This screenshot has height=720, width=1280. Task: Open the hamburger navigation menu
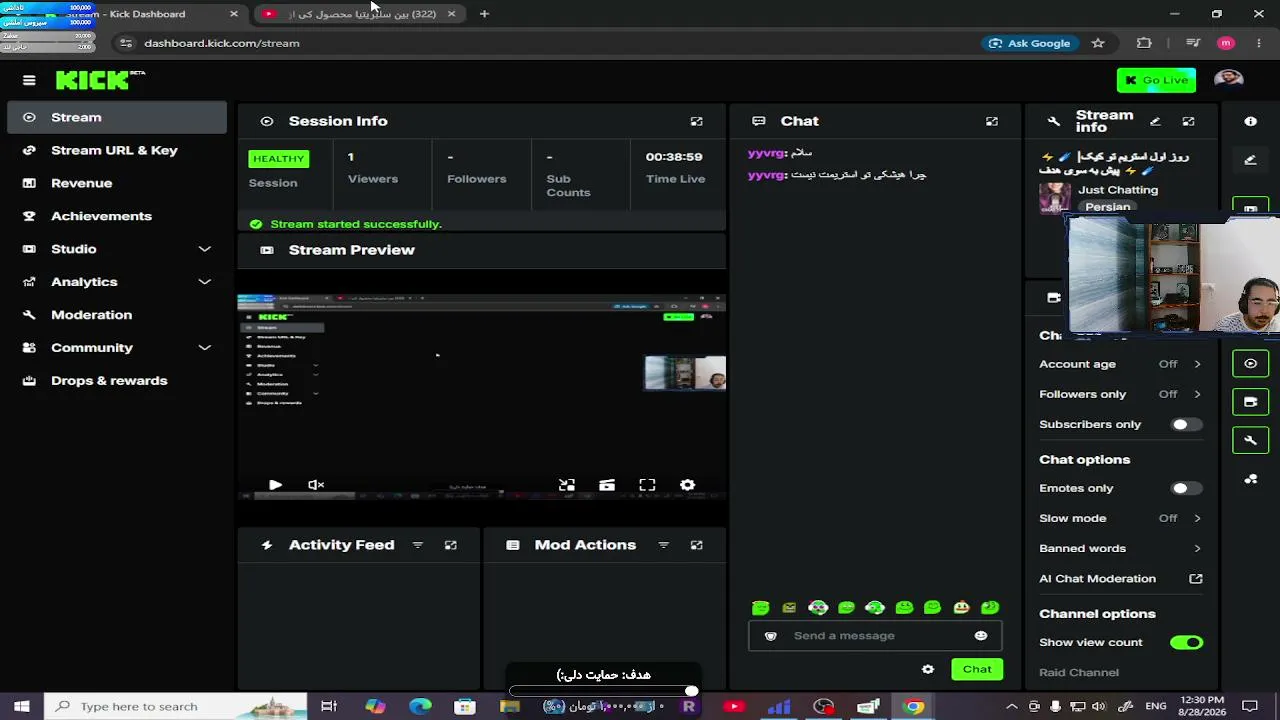click(x=29, y=80)
